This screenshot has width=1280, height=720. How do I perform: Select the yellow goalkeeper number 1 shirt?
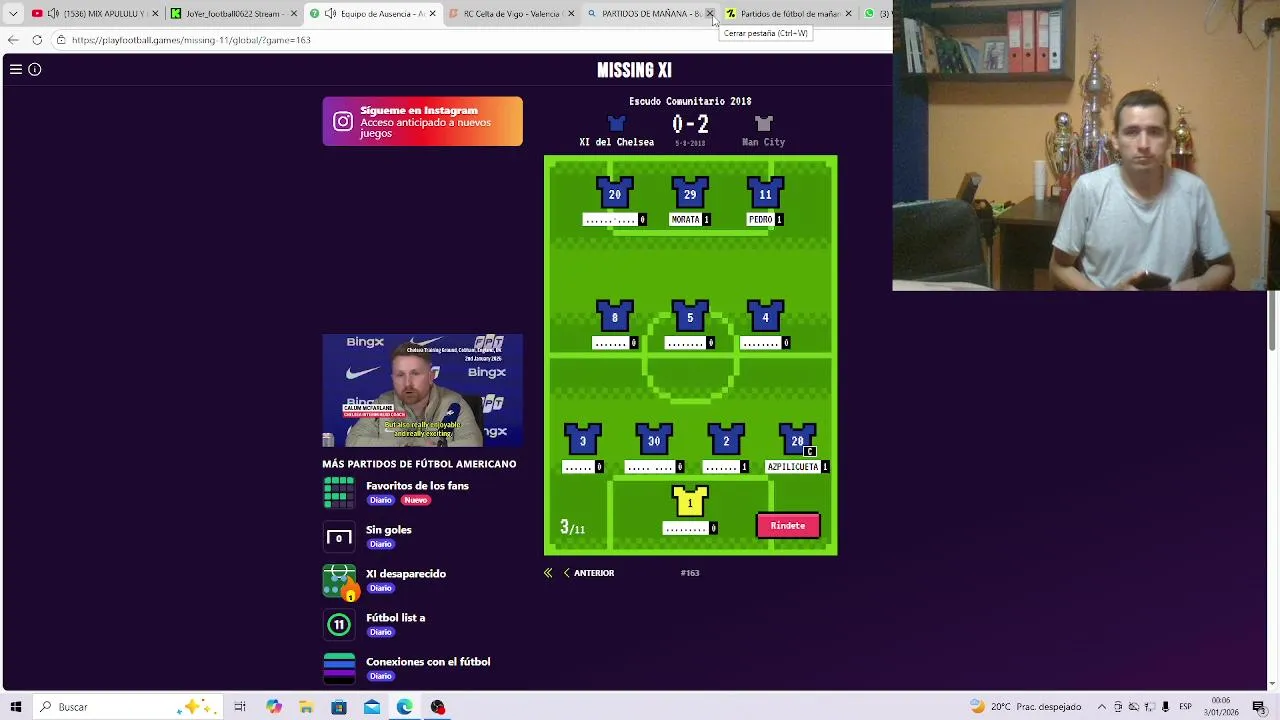tap(690, 502)
